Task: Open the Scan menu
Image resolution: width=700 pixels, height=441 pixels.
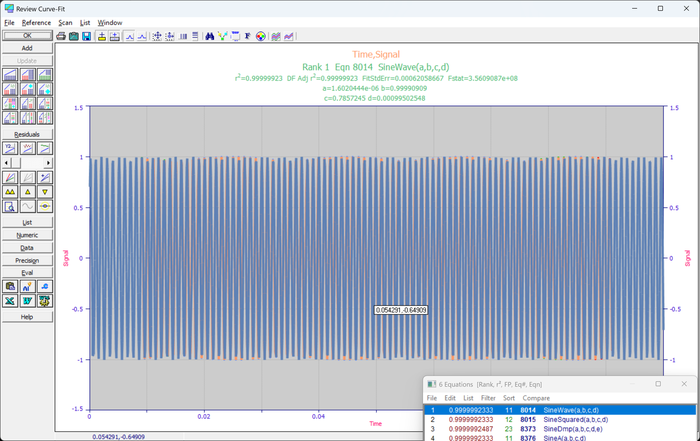Action: click(x=65, y=23)
